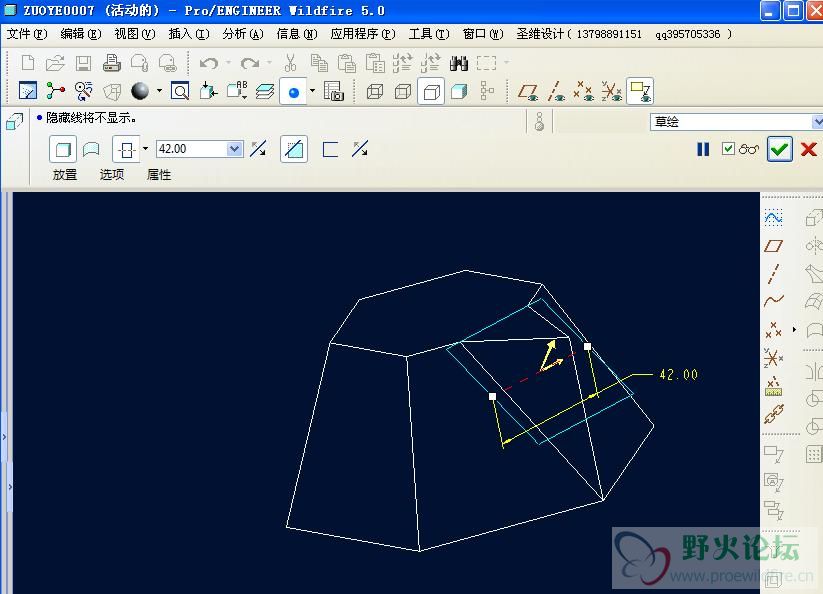Open the Layers icon
This screenshot has width=823, height=594.
(265, 91)
